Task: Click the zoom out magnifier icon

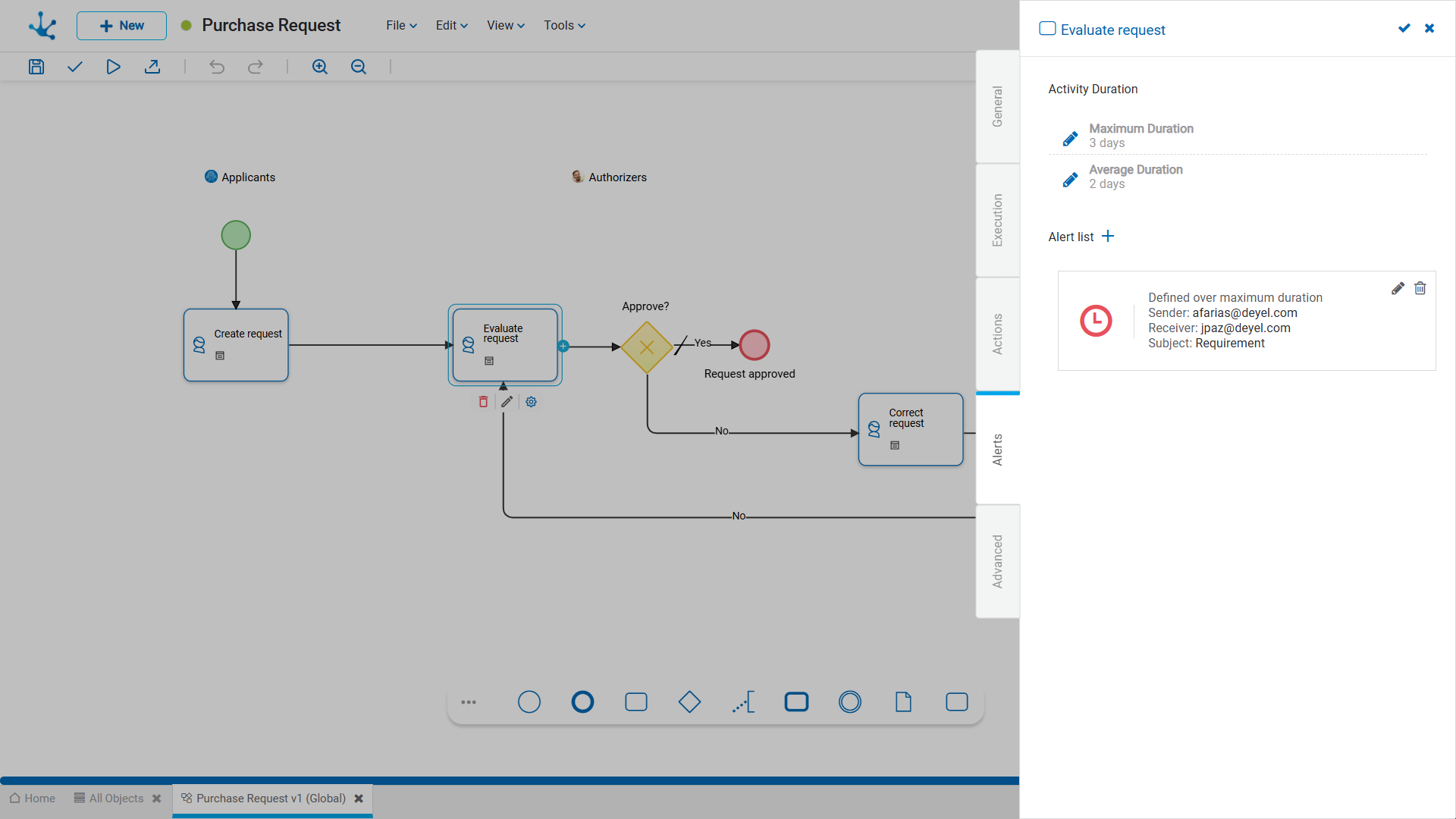Action: pos(359,67)
